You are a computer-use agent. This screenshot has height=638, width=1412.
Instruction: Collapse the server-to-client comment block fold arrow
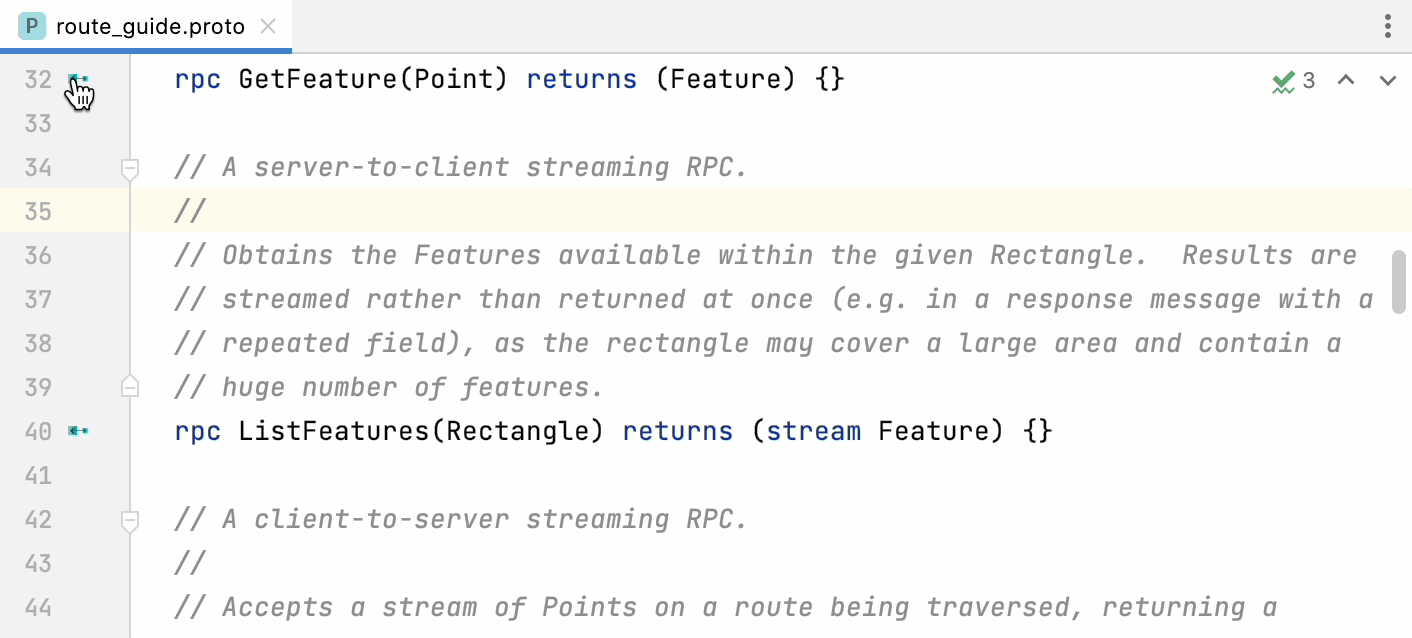(129, 168)
